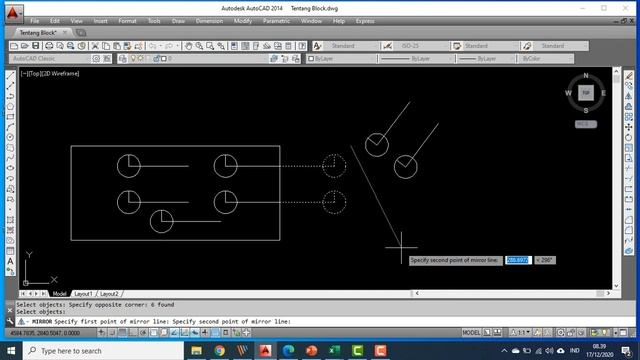640x360 pixels.
Task: Click the Text Style icon
Action: (x=317, y=46)
